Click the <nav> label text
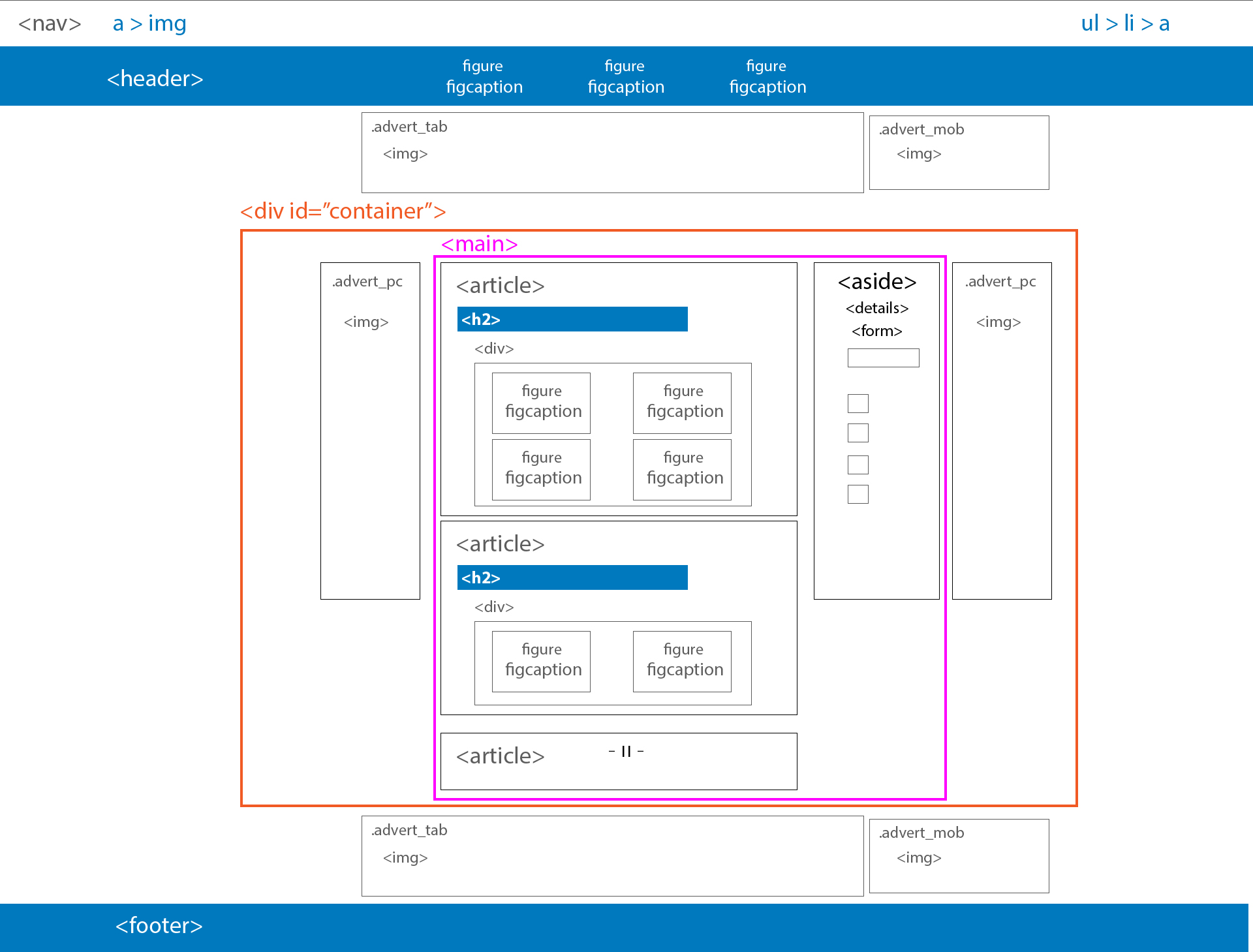Viewport: 1253px width, 952px height. pos(50,23)
